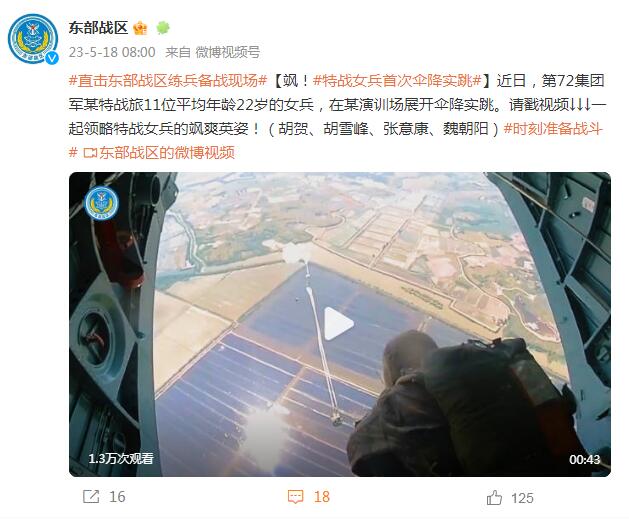The height and width of the screenshot is (519, 629).
Task: Click the repost count 16
Action: (x=118, y=497)
